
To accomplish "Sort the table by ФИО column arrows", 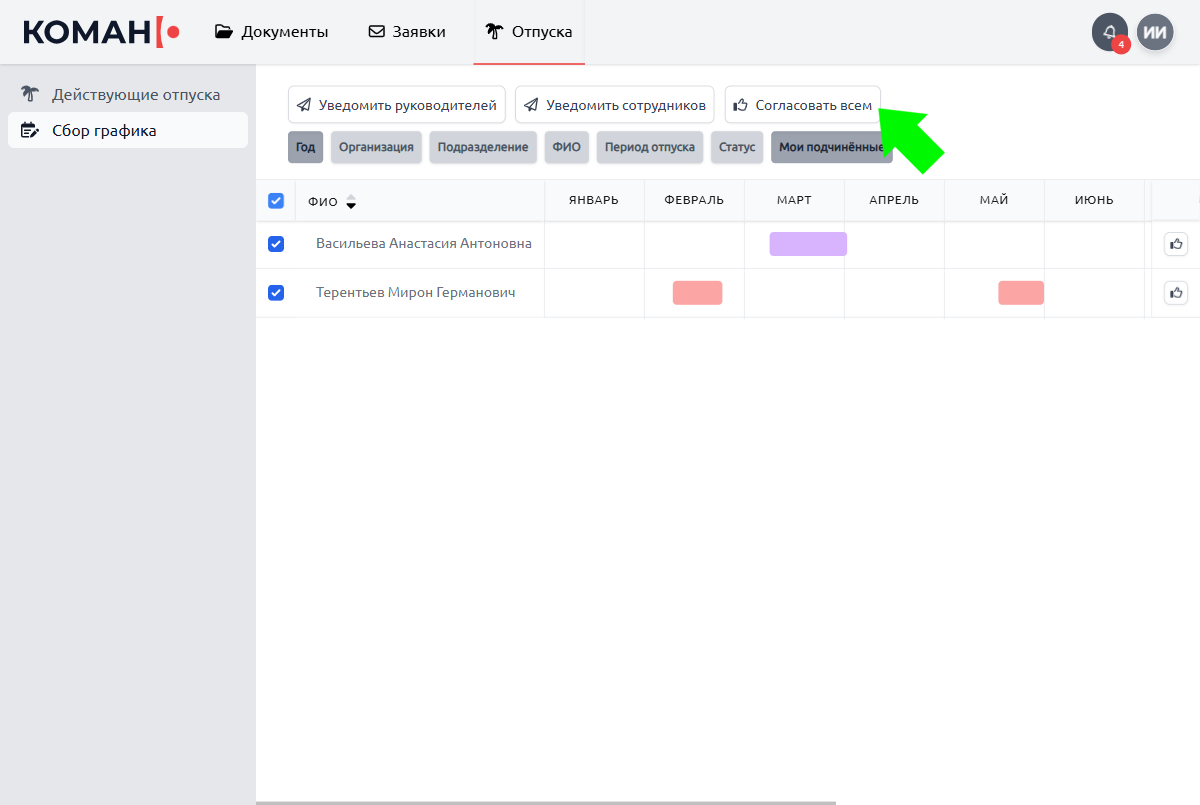I will pos(351,202).
